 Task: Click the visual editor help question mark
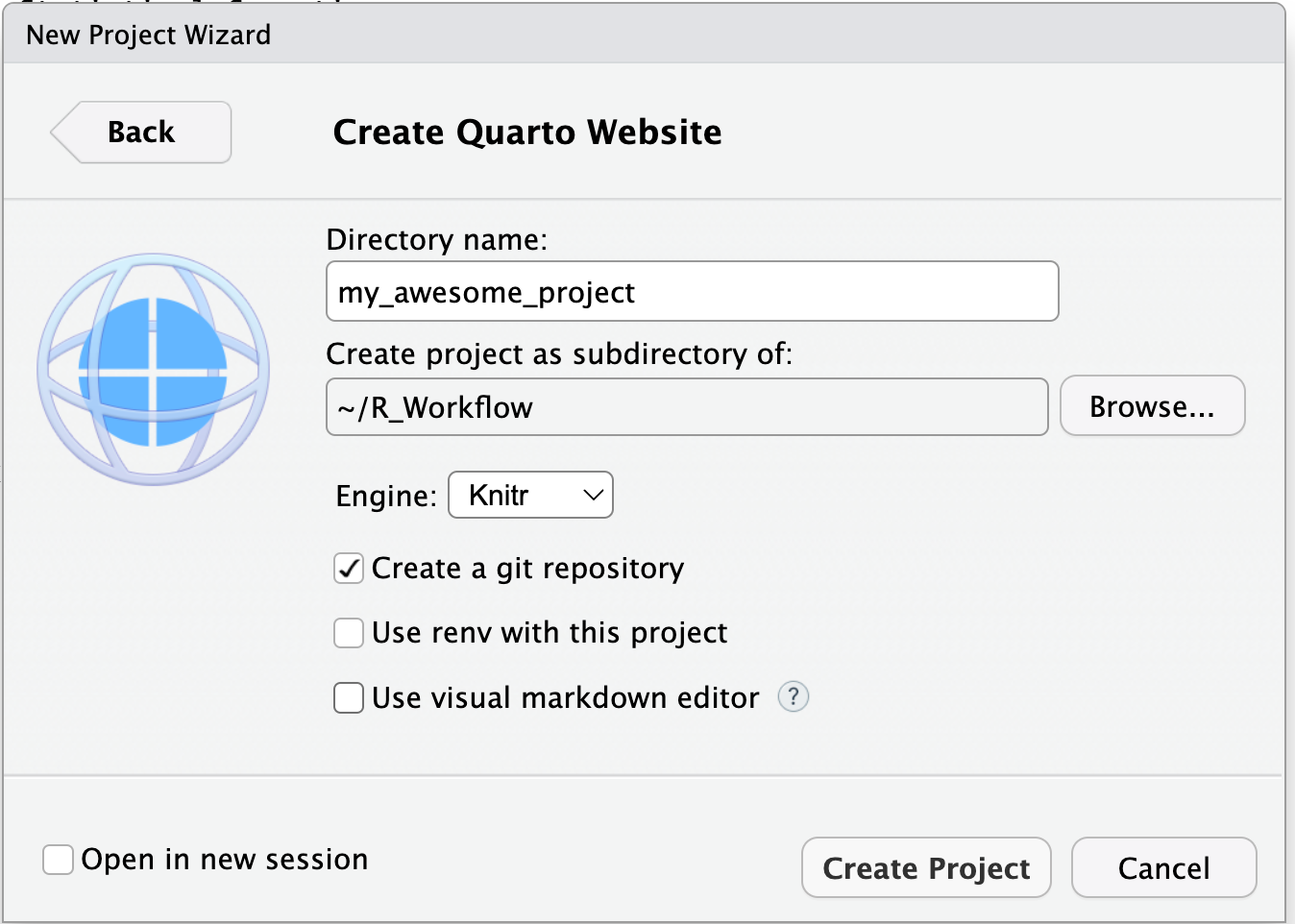pos(793,696)
